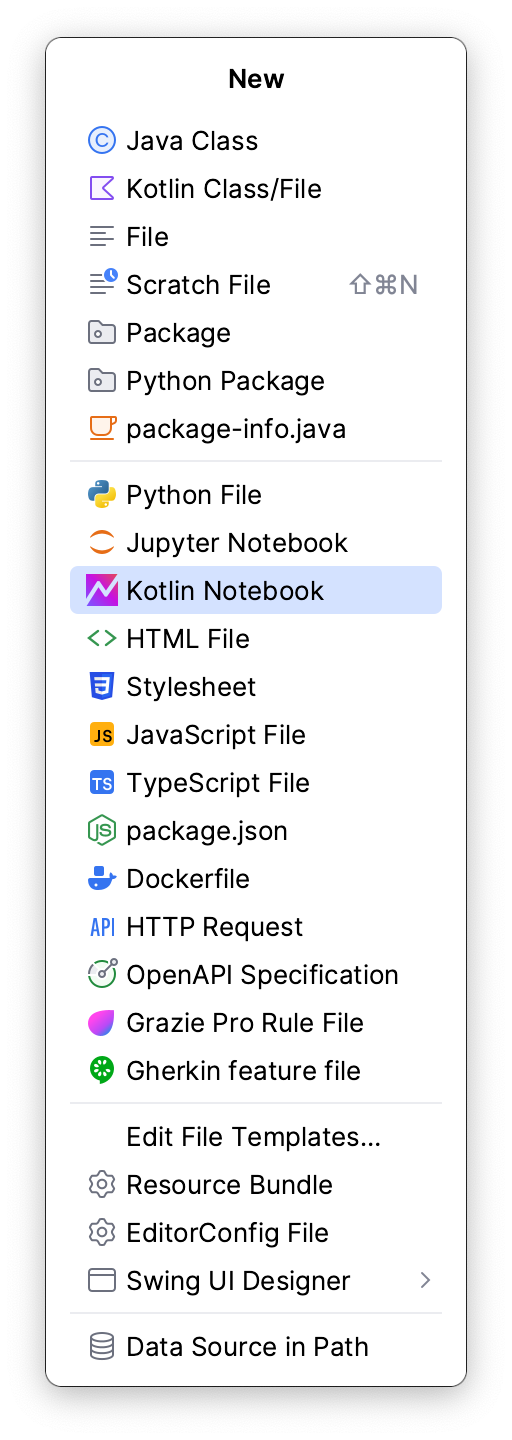Click the Grazie Pro Rule File icon
The width and height of the screenshot is (512, 1440).
coord(102,1023)
